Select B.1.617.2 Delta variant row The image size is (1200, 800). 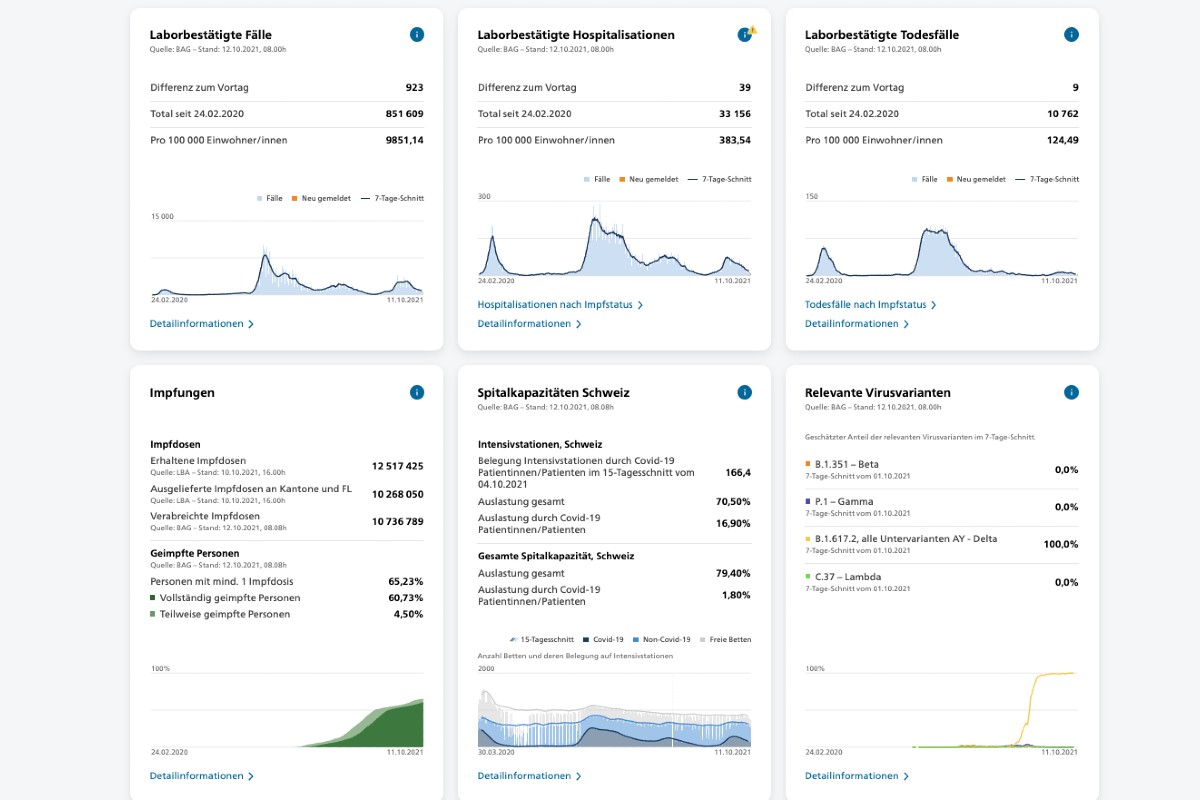coord(942,544)
